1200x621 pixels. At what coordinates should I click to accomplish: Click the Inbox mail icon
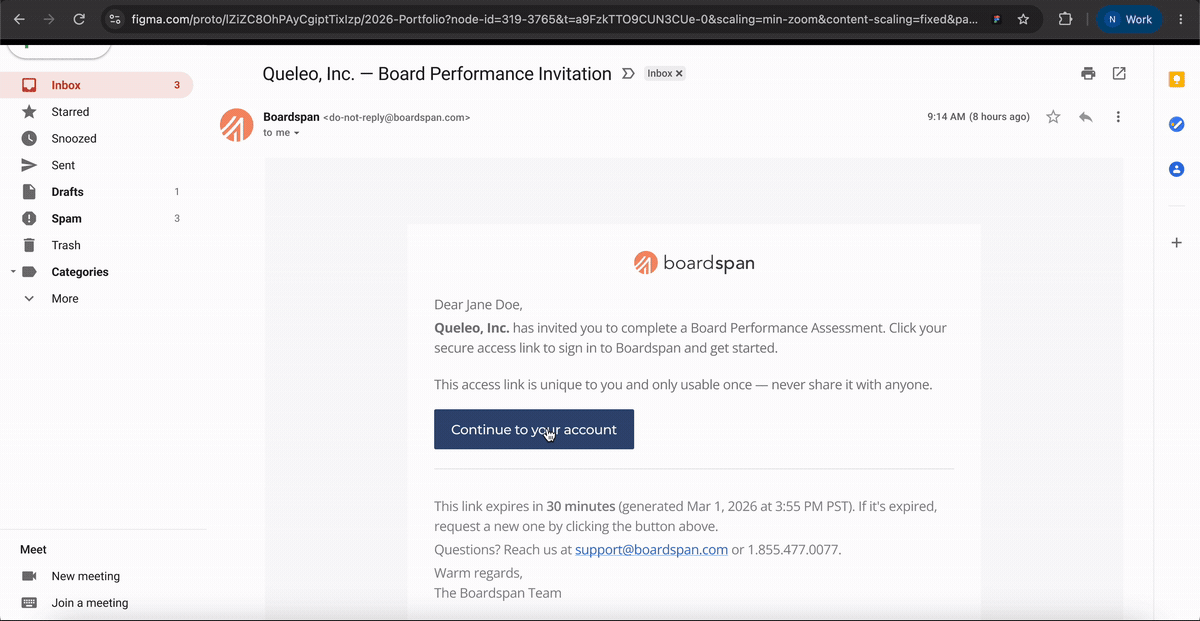point(30,85)
